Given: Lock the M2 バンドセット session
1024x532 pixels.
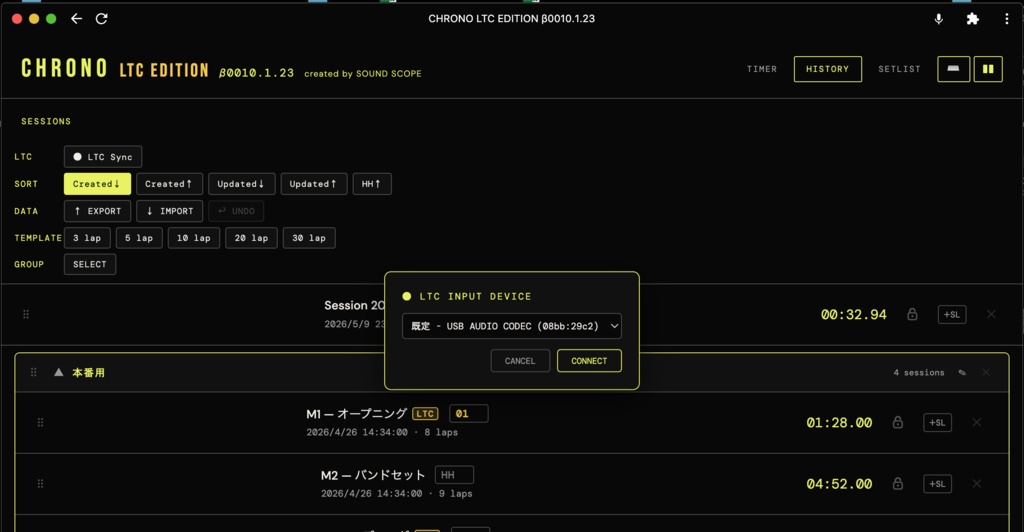Looking at the screenshot, I should 898,484.
